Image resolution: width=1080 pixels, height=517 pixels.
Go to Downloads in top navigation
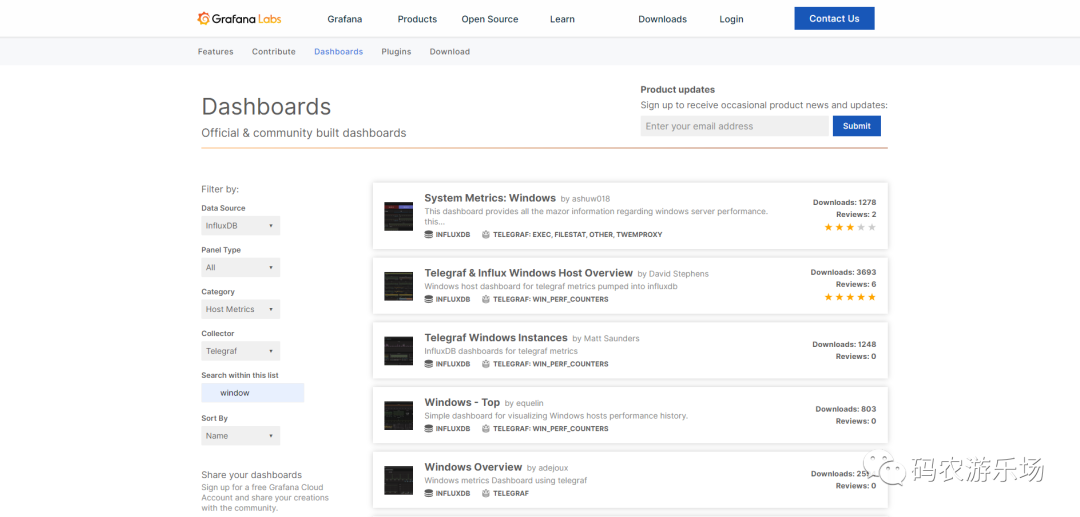click(x=663, y=19)
